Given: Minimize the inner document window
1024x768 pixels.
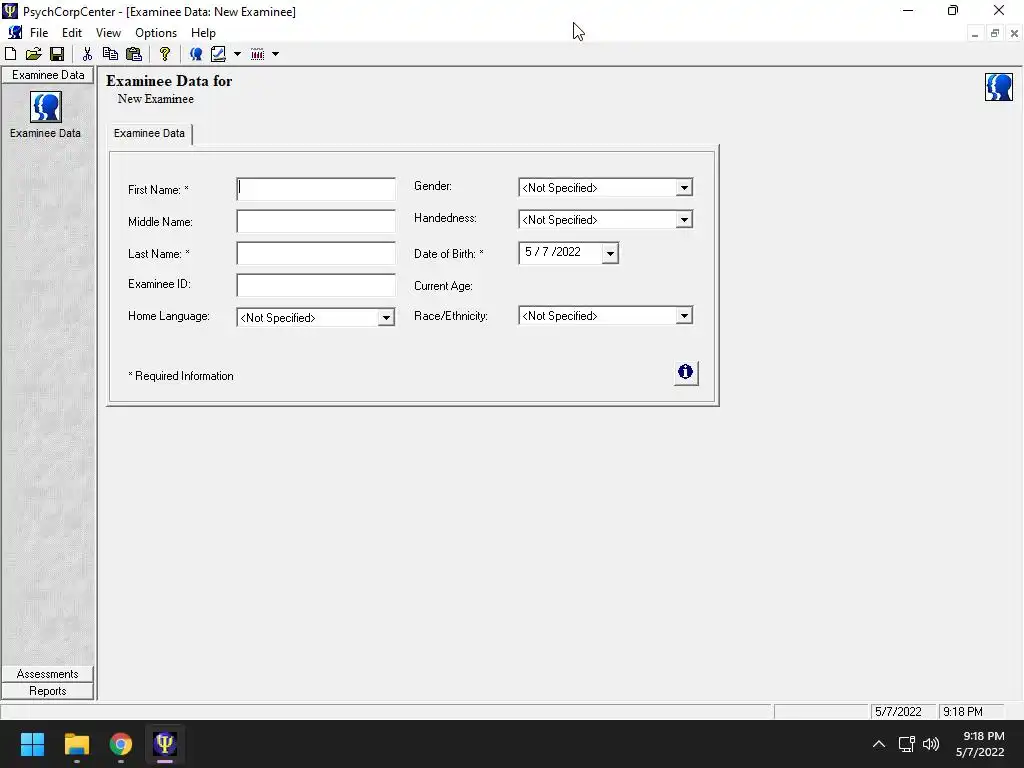Looking at the screenshot, I should click(x=975, y=34).
